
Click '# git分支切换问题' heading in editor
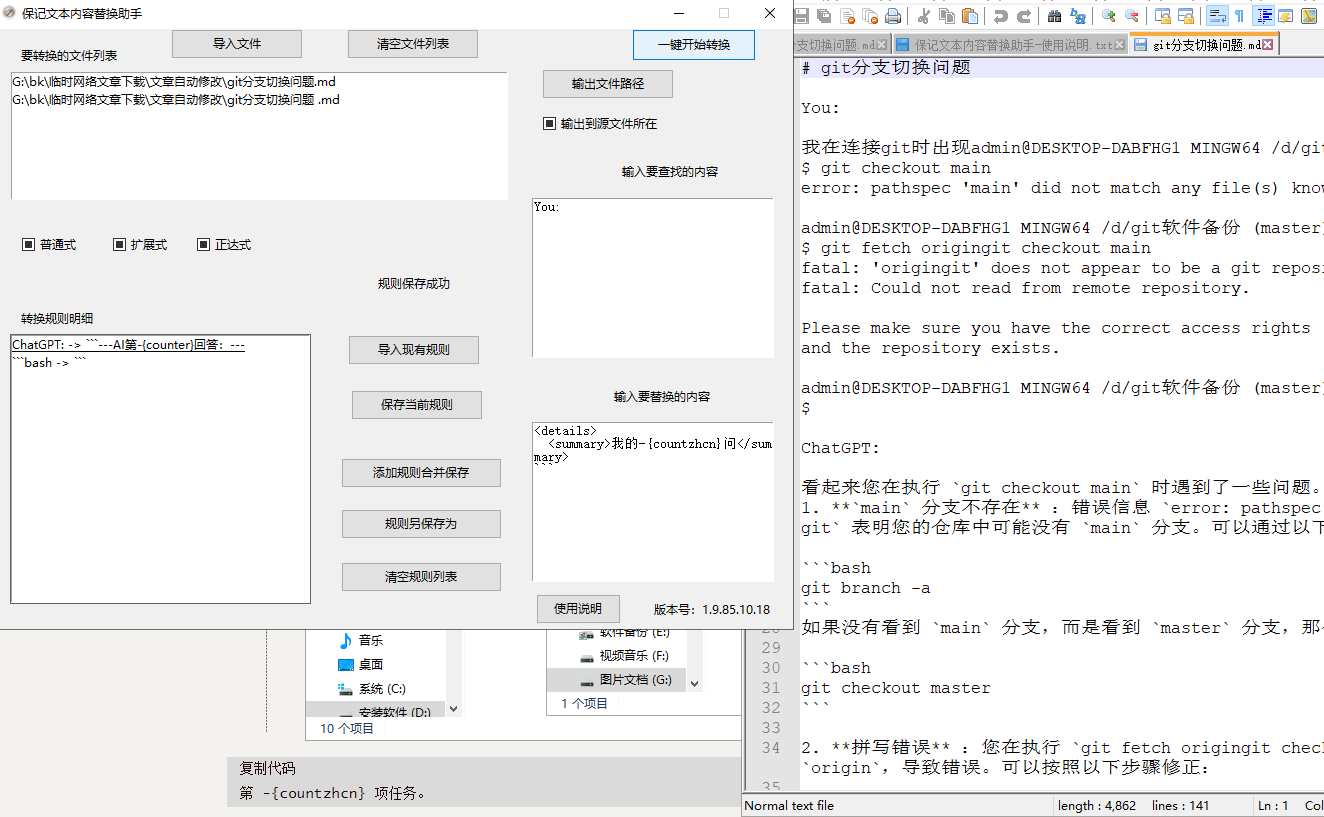tap(886, 68)
